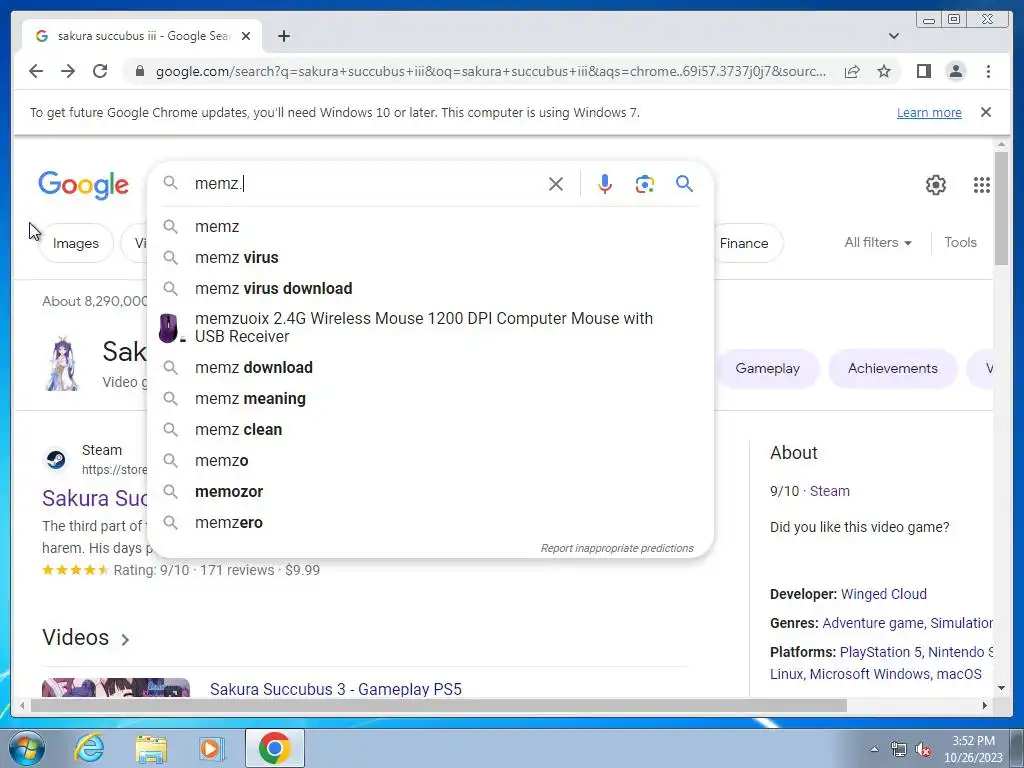This screenshot has height=768, width=1024.
Task: Click the Chrome back arrow
Action: [x=36, y=71]
